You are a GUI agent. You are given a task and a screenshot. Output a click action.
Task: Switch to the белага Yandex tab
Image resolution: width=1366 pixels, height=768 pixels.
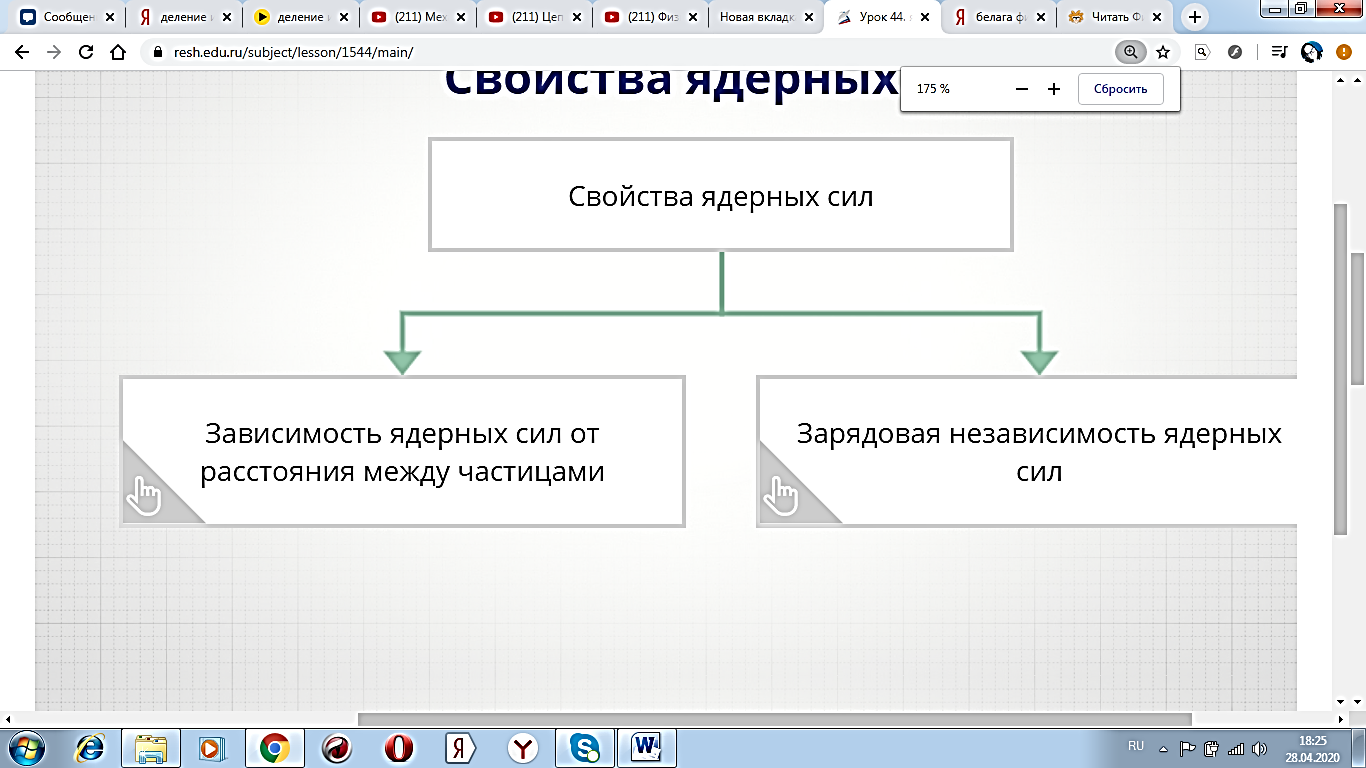(x=997, y=17)
